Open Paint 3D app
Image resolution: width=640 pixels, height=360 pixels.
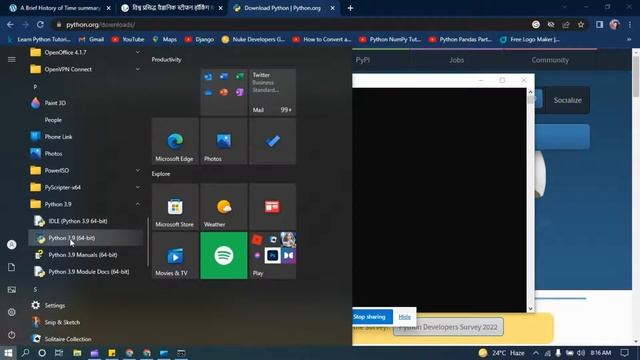coord(85,103)
